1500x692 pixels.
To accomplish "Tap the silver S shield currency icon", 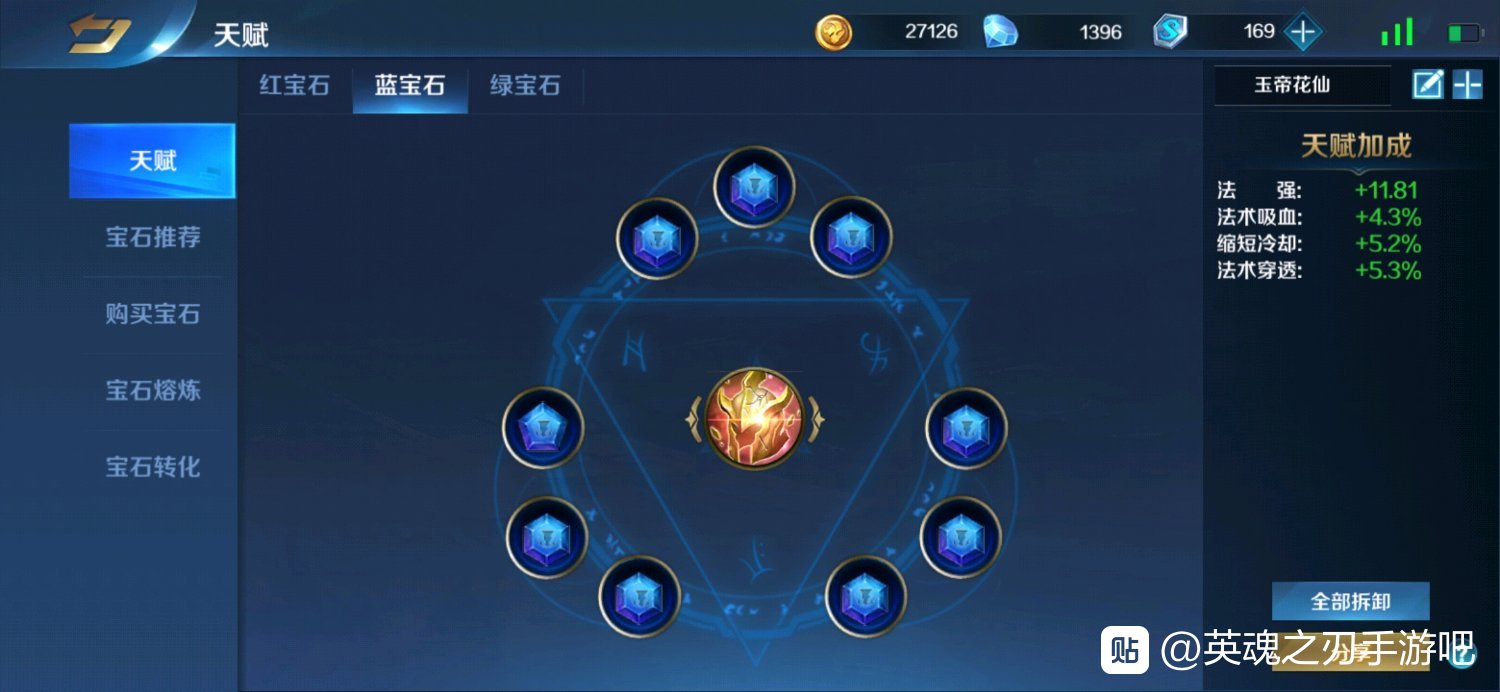I will click(x=1169, y=32).
